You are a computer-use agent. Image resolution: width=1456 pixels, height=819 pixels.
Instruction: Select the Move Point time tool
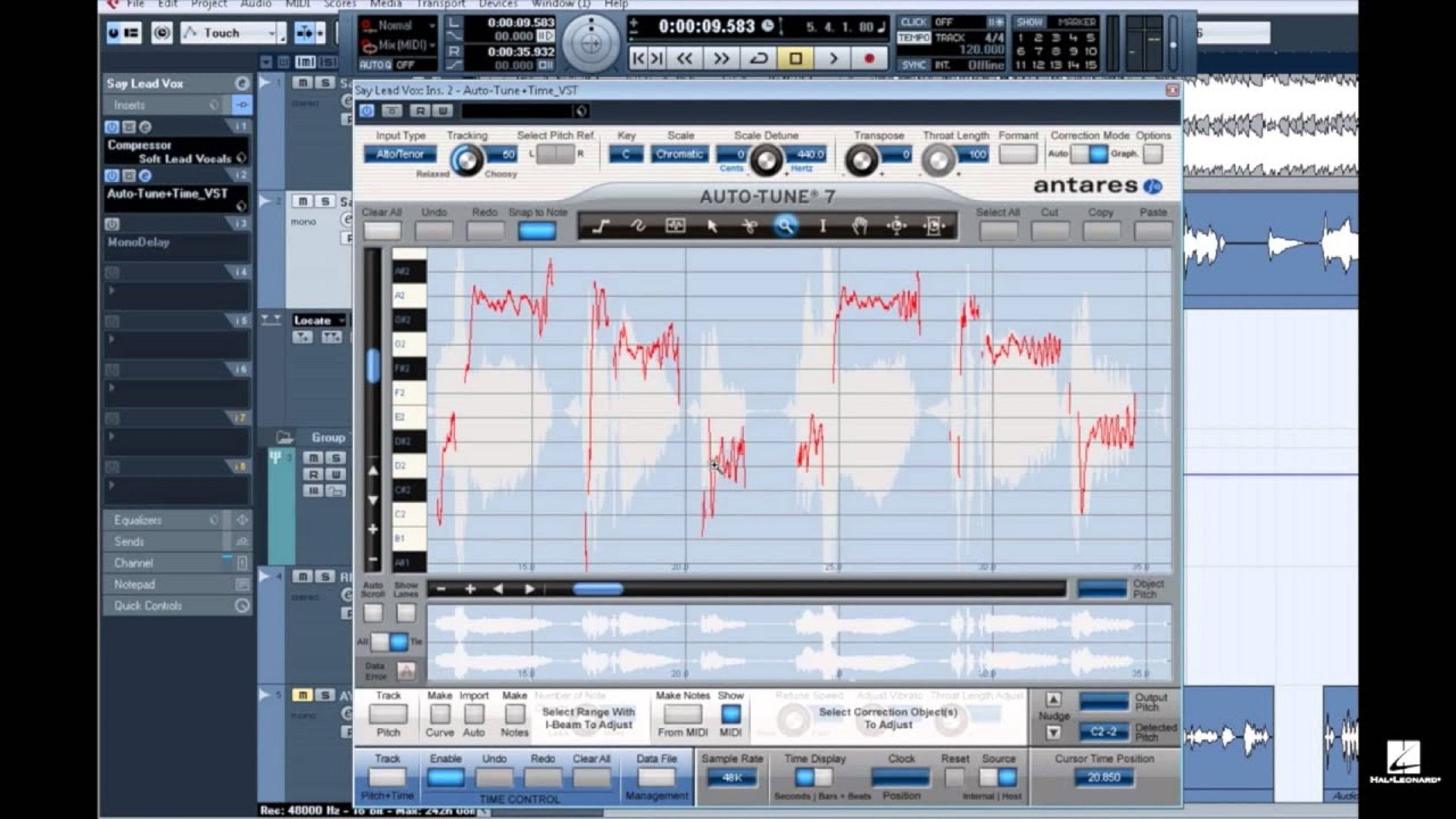click(x=896, y=227)
